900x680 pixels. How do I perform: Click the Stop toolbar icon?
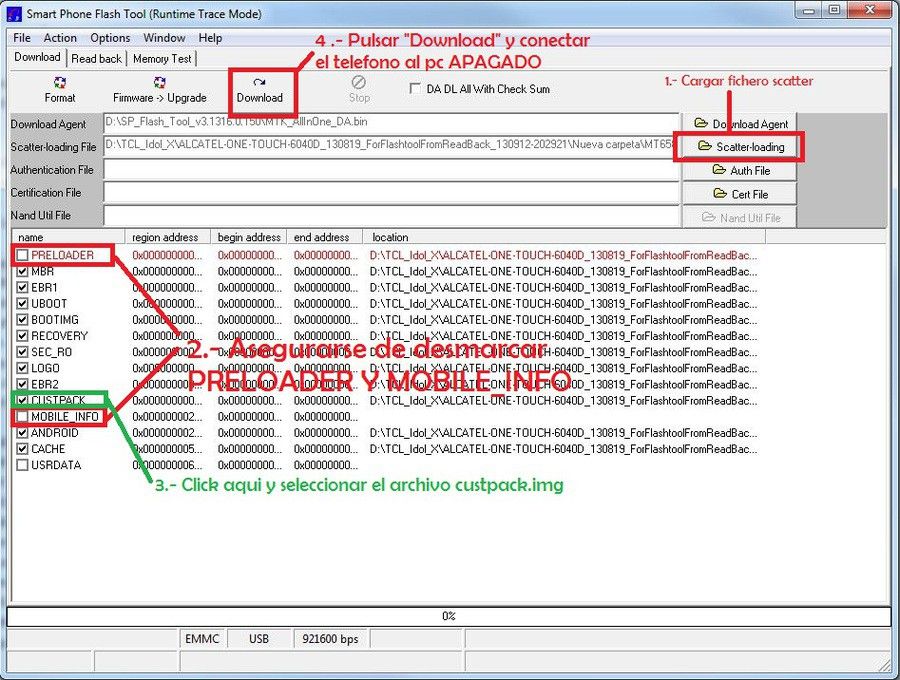[x=359, y=82]
